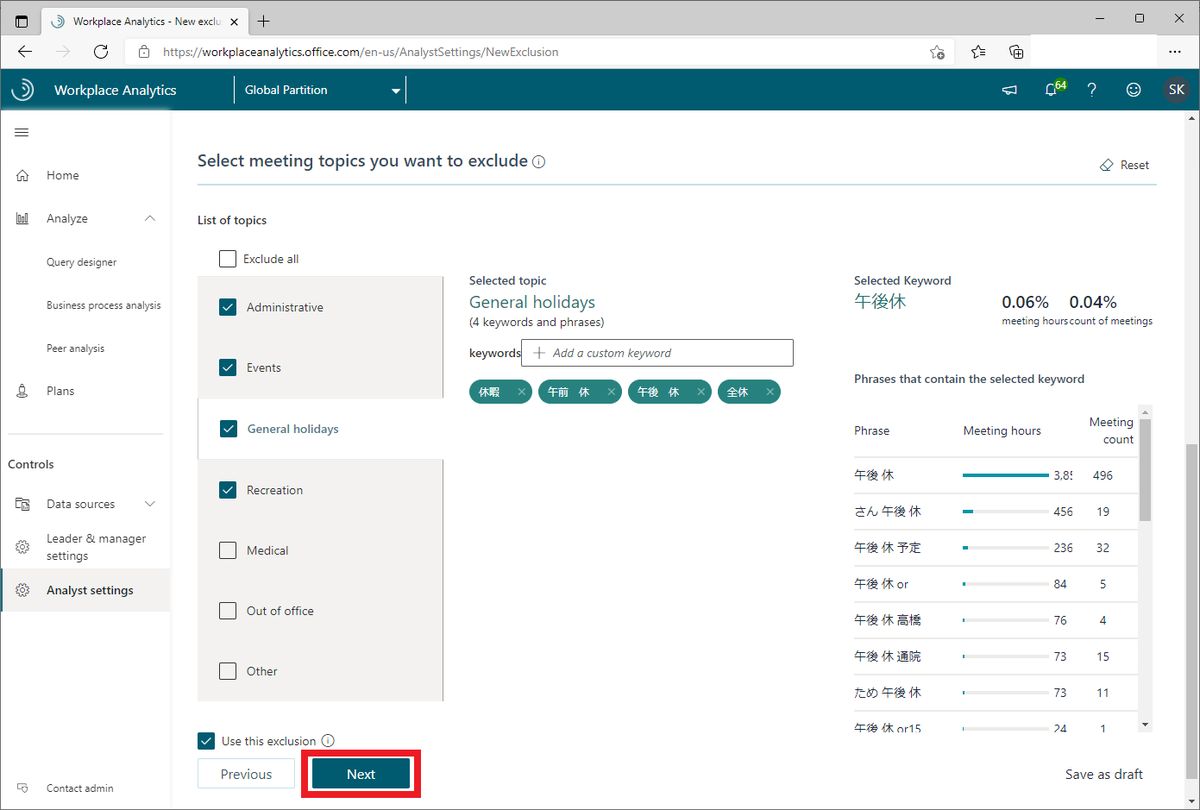Open browser Collections icon
1200x810 pixels.
(1016, 51)
